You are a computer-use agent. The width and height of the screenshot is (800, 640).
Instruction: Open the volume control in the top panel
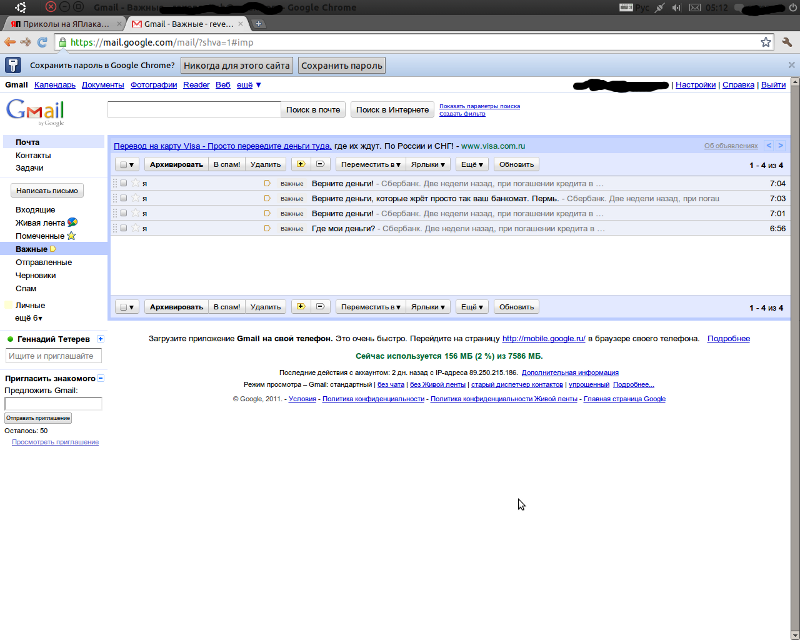click(x=677, y=7)
